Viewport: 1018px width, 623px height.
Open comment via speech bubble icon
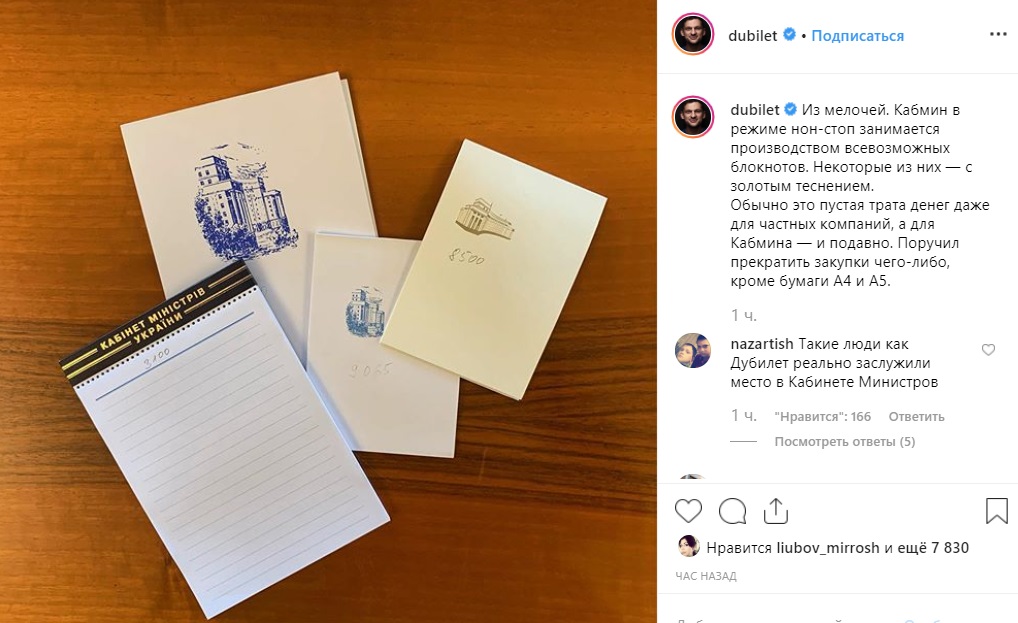732,511
